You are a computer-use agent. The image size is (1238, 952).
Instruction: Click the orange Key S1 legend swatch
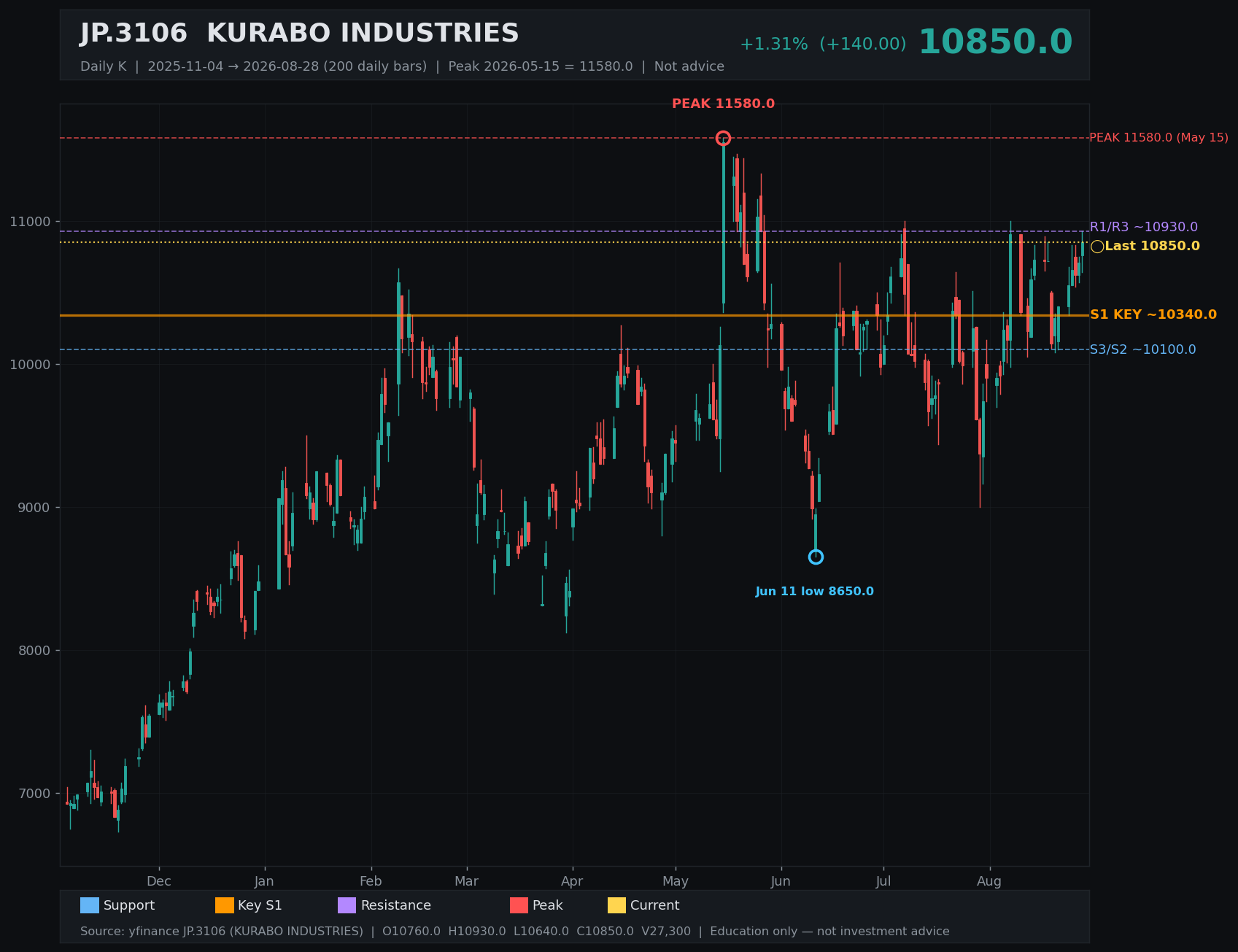[x=225, y=905]
